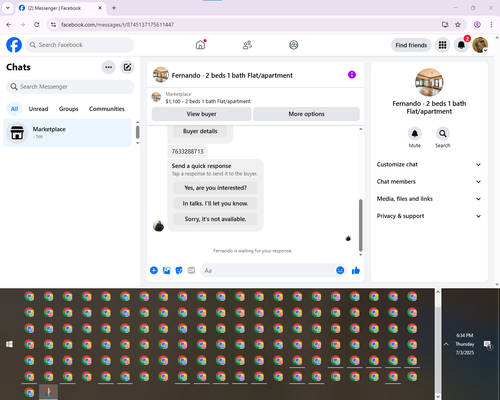Open the Marketplace chat in the list
The height and width of the screenshot is (400, 500).
pyautogui.click(x=67, y=133)
